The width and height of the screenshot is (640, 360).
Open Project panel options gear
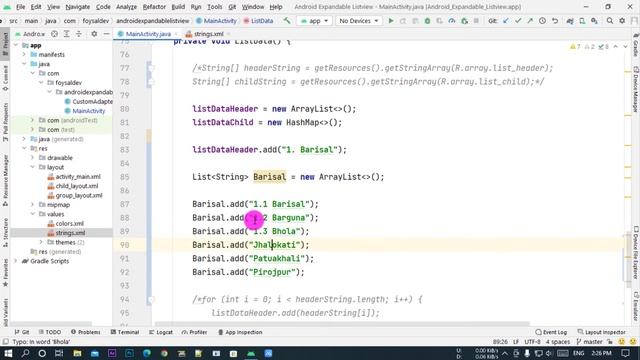pyautogui.click(x=94, y=34)
